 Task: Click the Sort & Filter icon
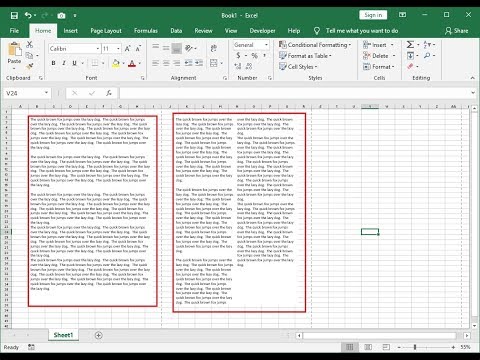427,44
